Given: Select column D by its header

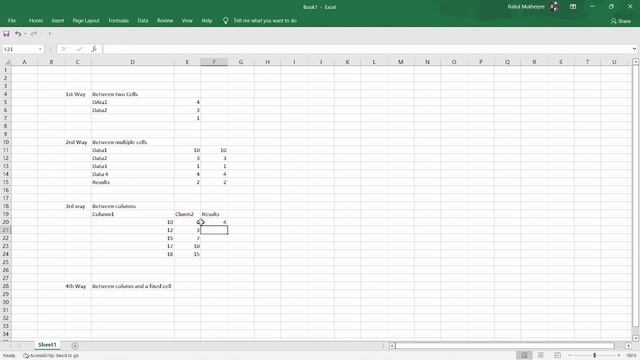Looking at the screenshot, I should coord(132,62).
